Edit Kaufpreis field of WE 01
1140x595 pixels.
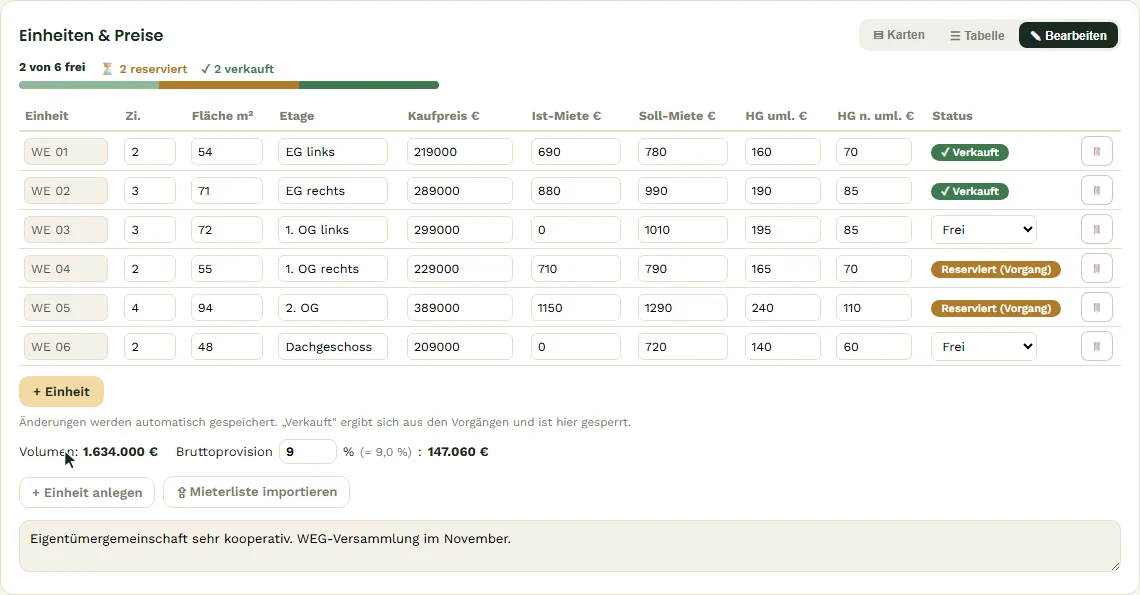(459, 152)
